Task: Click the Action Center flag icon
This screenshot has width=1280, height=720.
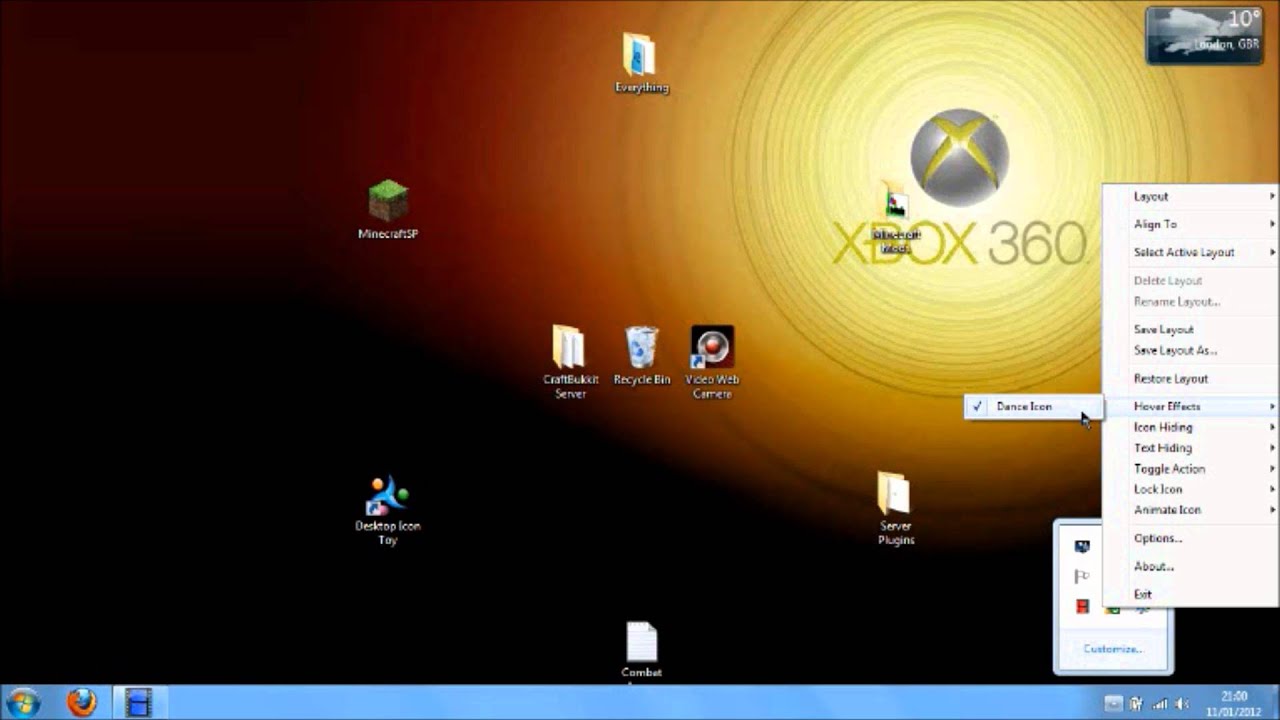Action: click(1081, 576)
